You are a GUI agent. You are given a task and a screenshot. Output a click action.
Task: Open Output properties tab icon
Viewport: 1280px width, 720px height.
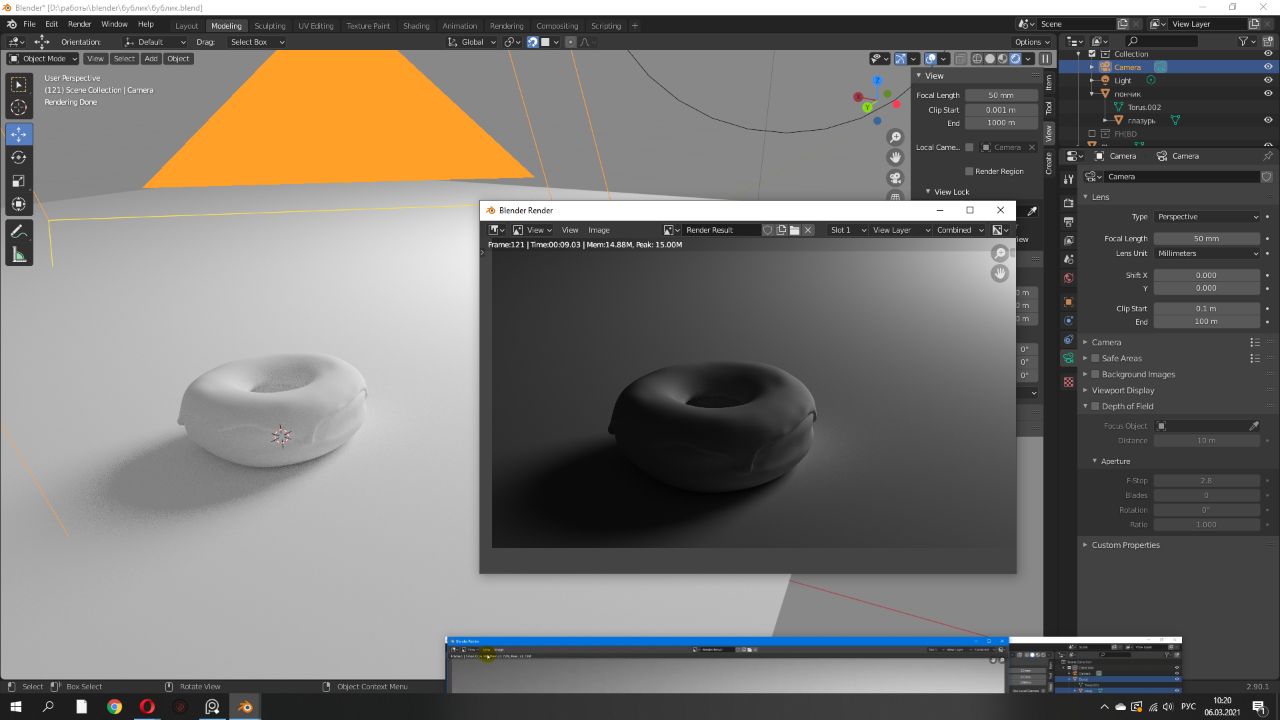click(x=1068, y=222)
